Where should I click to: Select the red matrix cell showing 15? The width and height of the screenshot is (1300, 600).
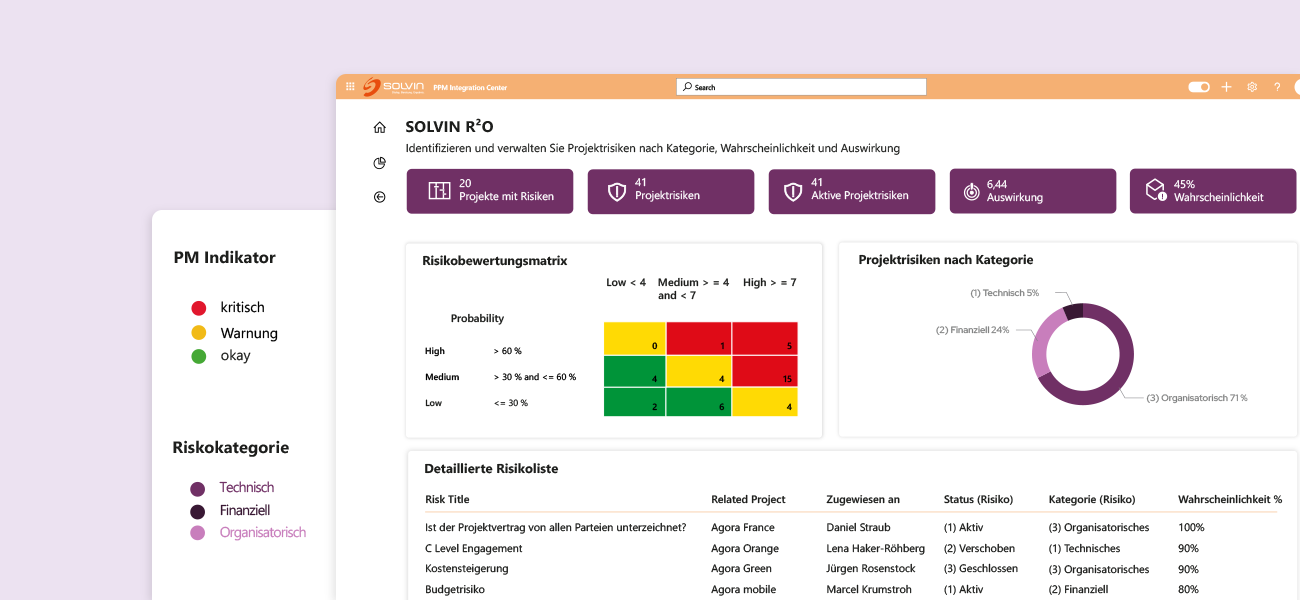tap(765, 371)
